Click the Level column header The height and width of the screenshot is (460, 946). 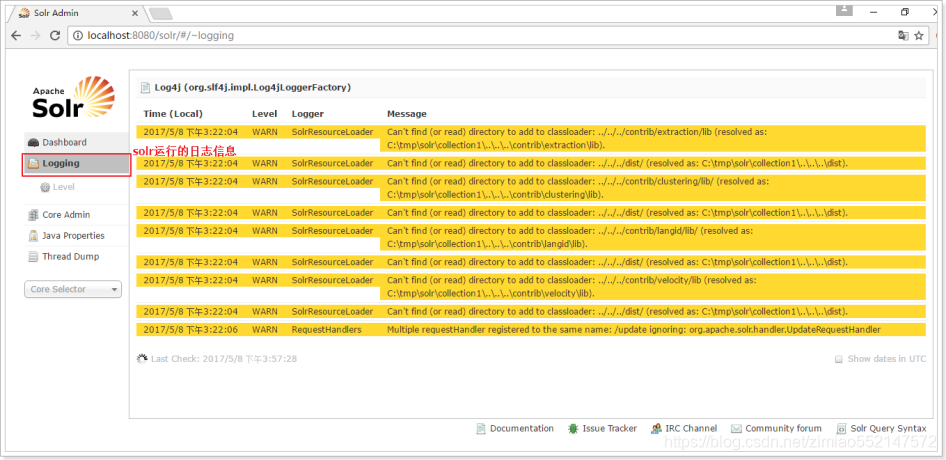265,113
